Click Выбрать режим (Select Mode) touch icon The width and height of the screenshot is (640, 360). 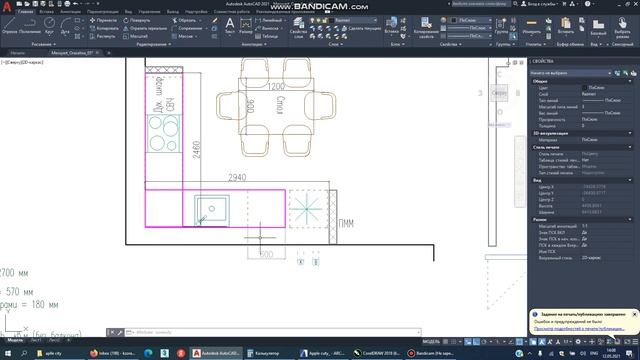[x=622, y=27]
